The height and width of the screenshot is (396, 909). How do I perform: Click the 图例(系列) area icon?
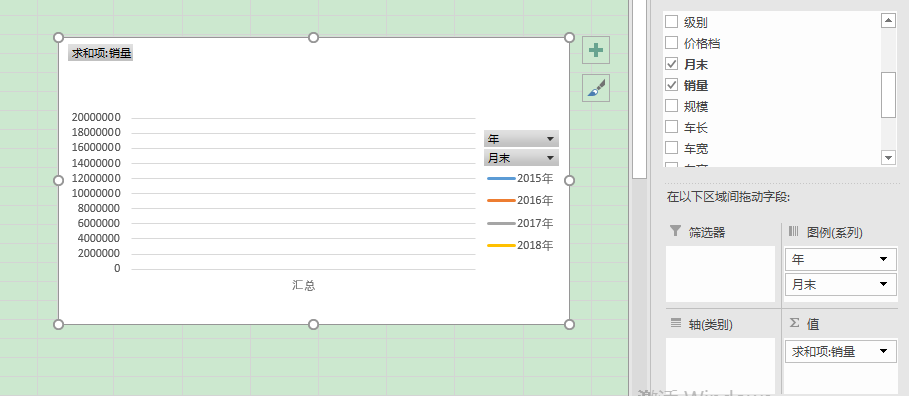coord(794,231)
